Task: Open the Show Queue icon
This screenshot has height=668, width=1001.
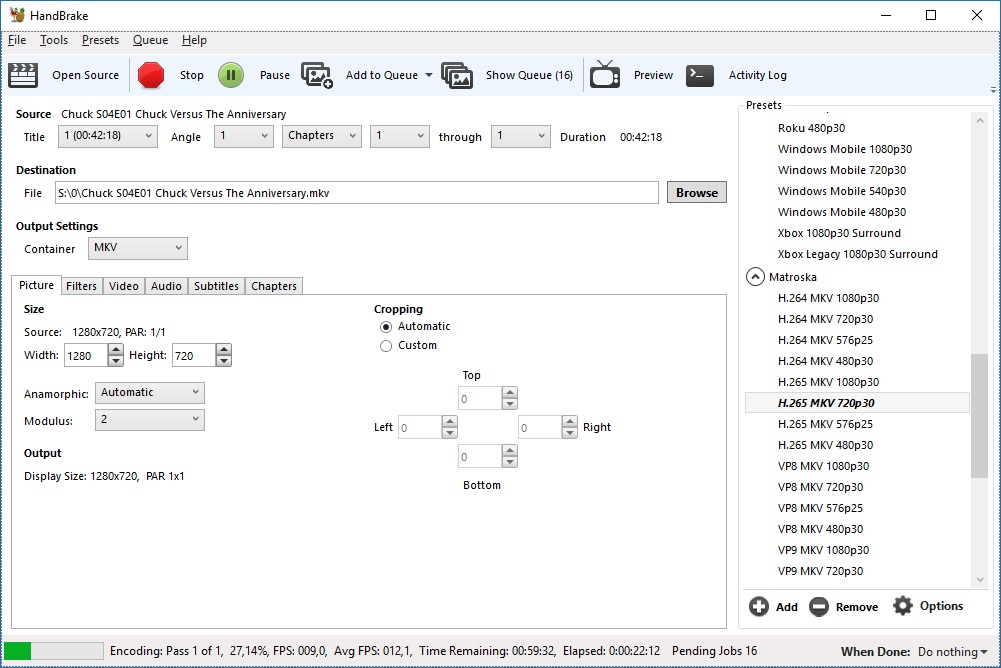Action: point(457,75)
